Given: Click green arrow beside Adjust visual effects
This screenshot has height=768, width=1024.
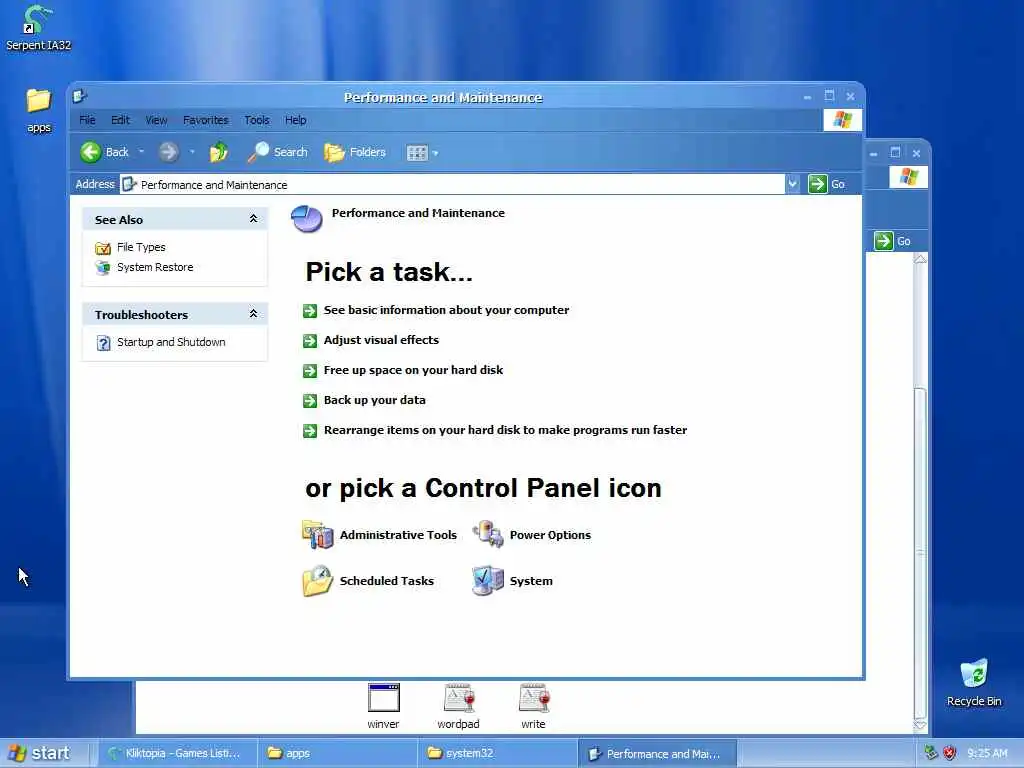Looking at the screenshot, I should [x=310, y=341].
